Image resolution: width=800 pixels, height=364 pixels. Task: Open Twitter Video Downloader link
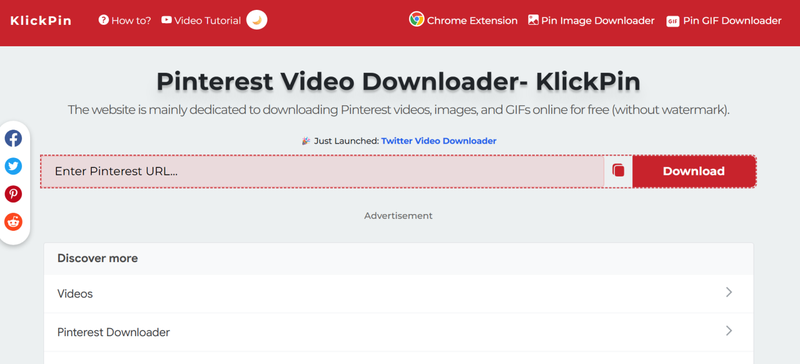(439, 141)
